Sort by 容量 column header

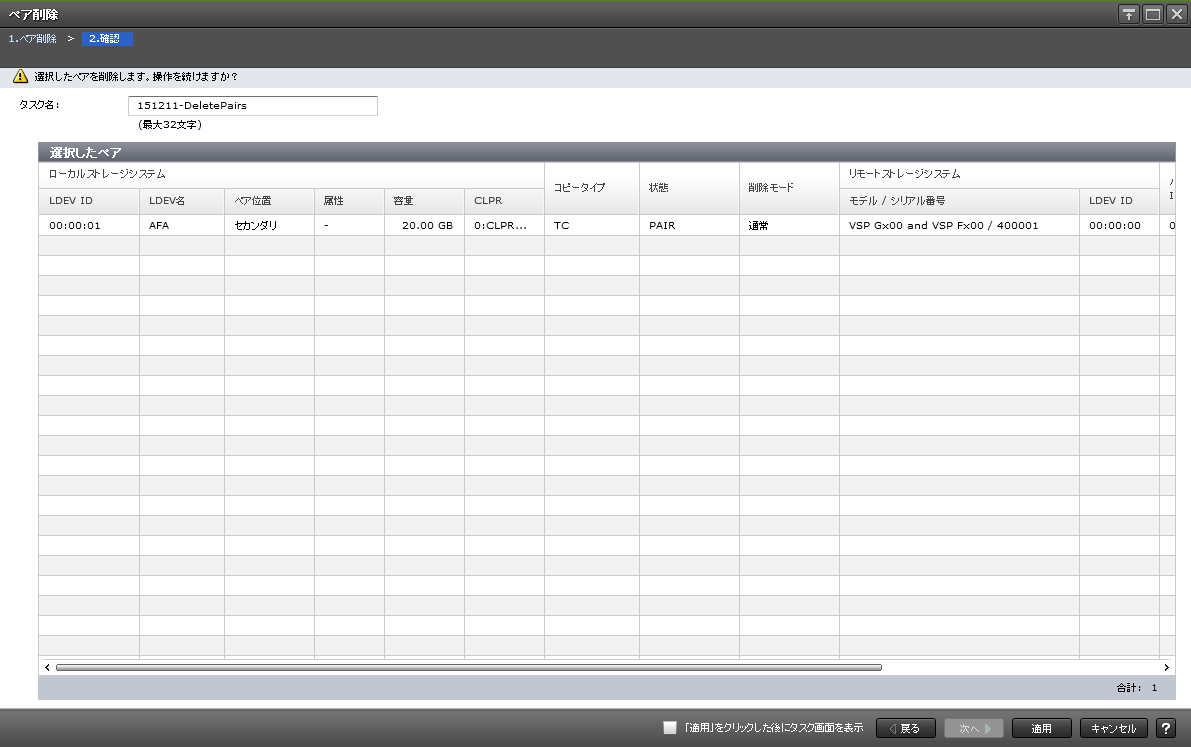425,201
